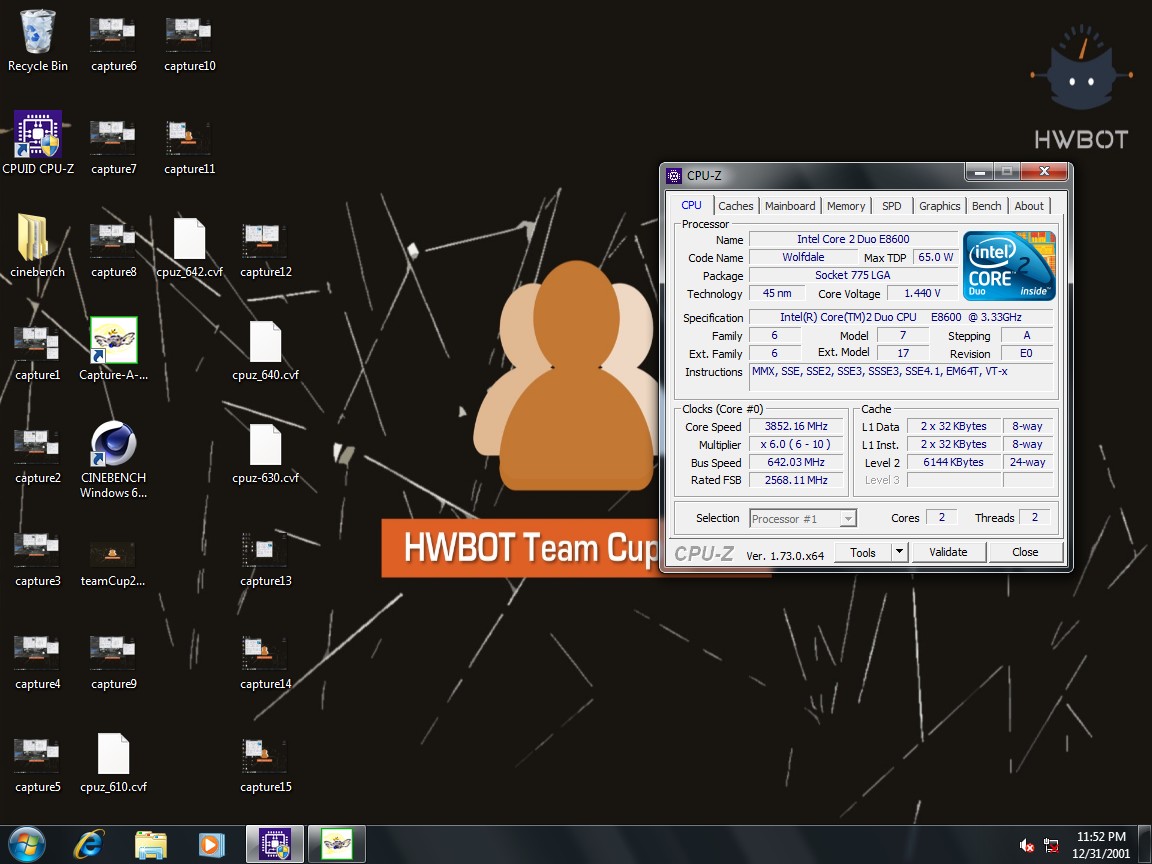Expand the Processor #1 selection dropdown
The height and width of the screenshot is (864, 1152).
[x=848, y=519]
